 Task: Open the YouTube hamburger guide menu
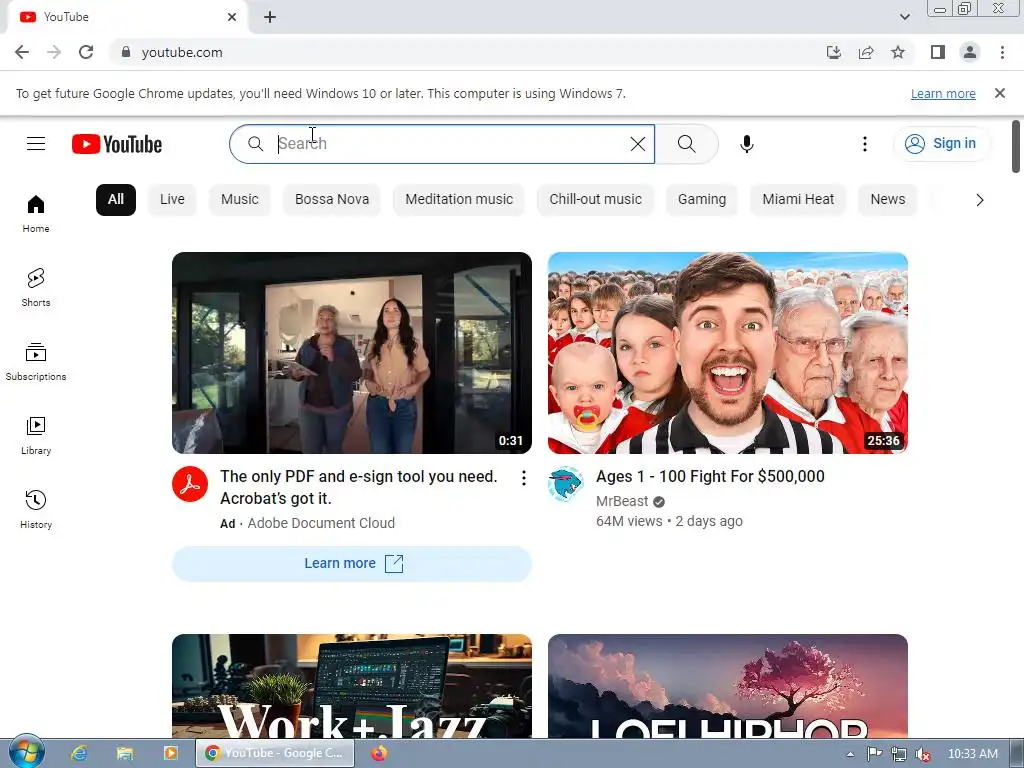pos(36,144)
